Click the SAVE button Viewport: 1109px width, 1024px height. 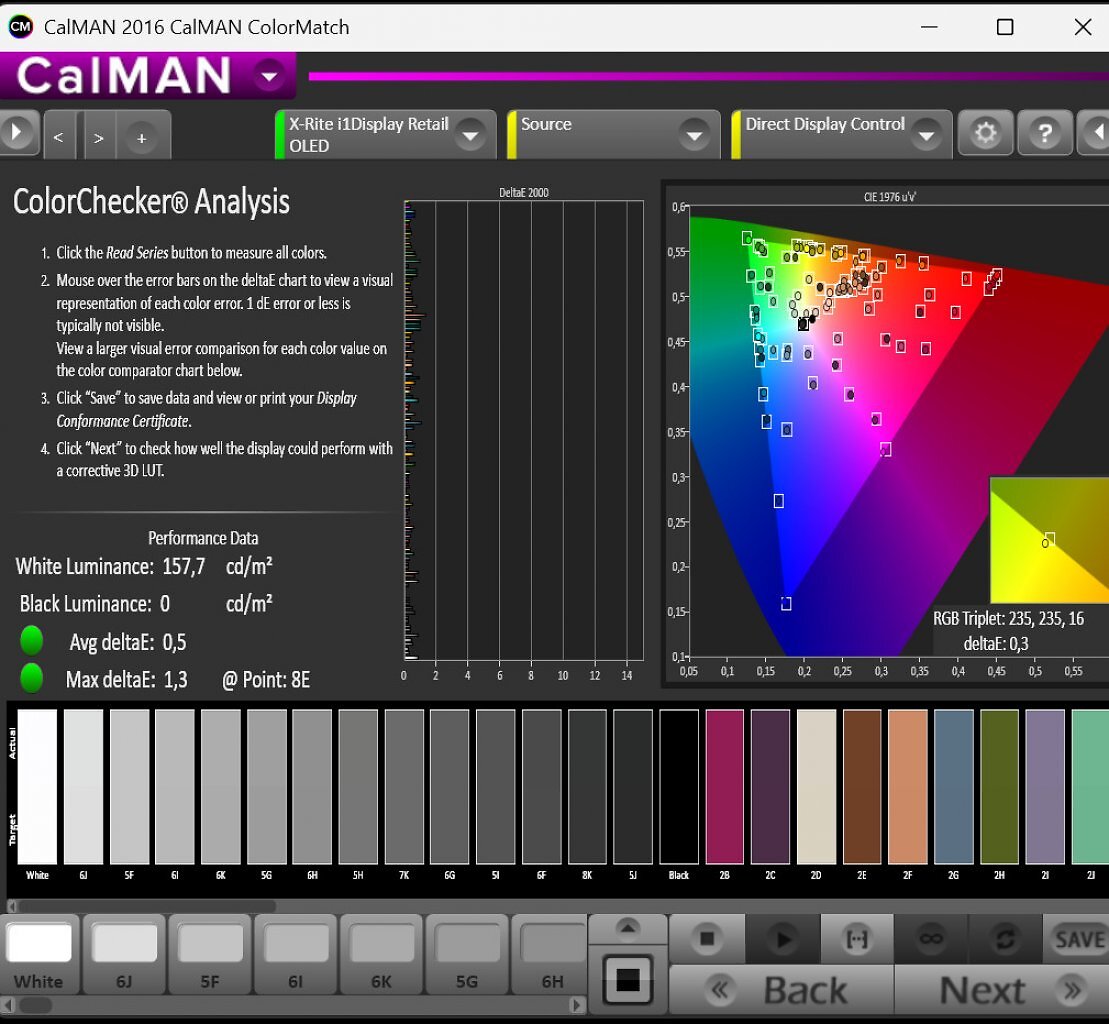1078,938
